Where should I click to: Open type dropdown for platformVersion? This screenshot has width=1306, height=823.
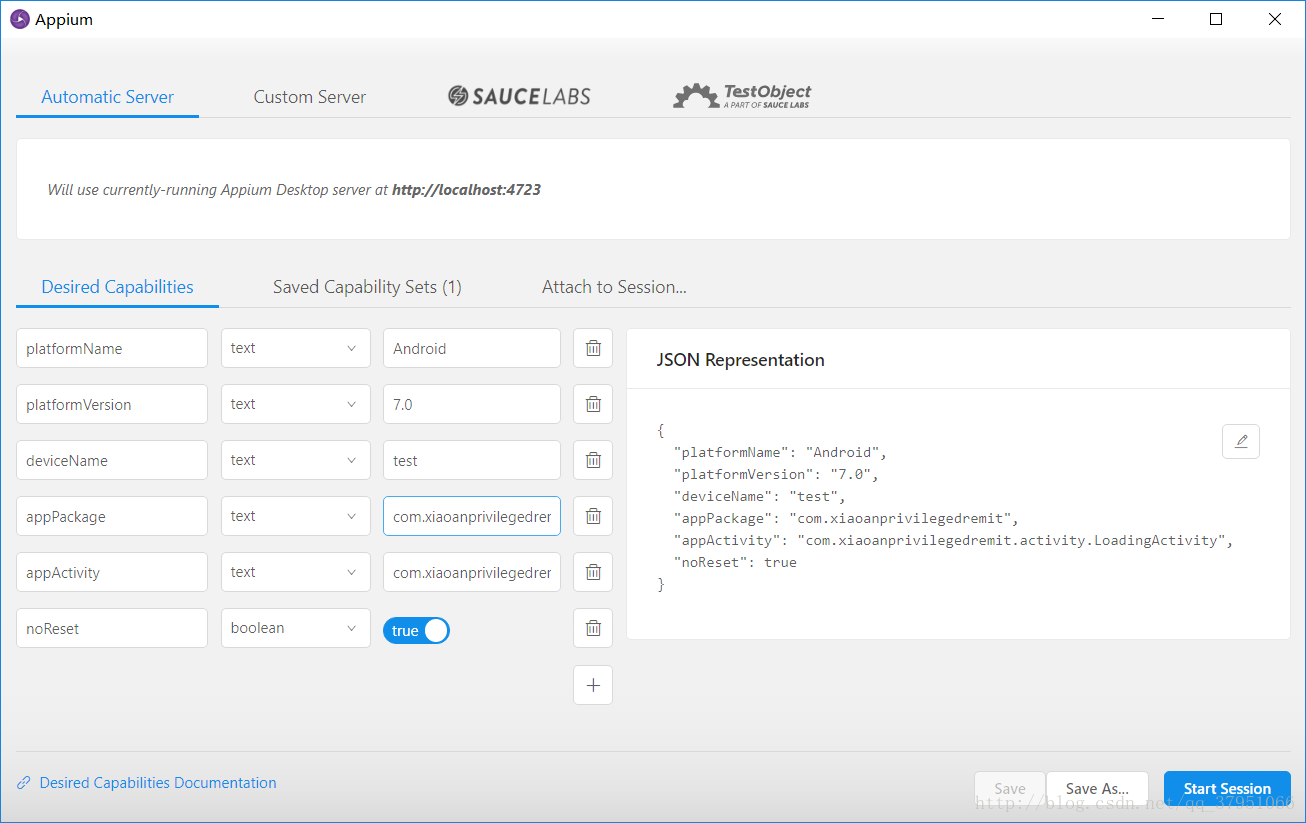click(296, 404)
